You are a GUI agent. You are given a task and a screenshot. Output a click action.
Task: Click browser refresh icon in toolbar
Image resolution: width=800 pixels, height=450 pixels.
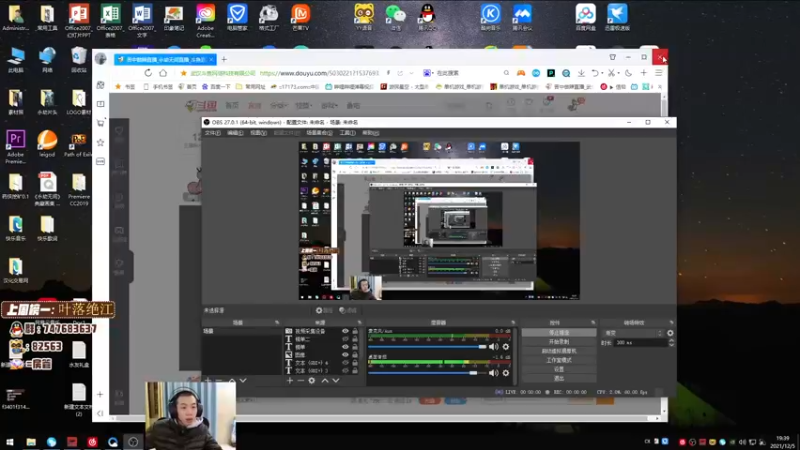click(148, 73)
